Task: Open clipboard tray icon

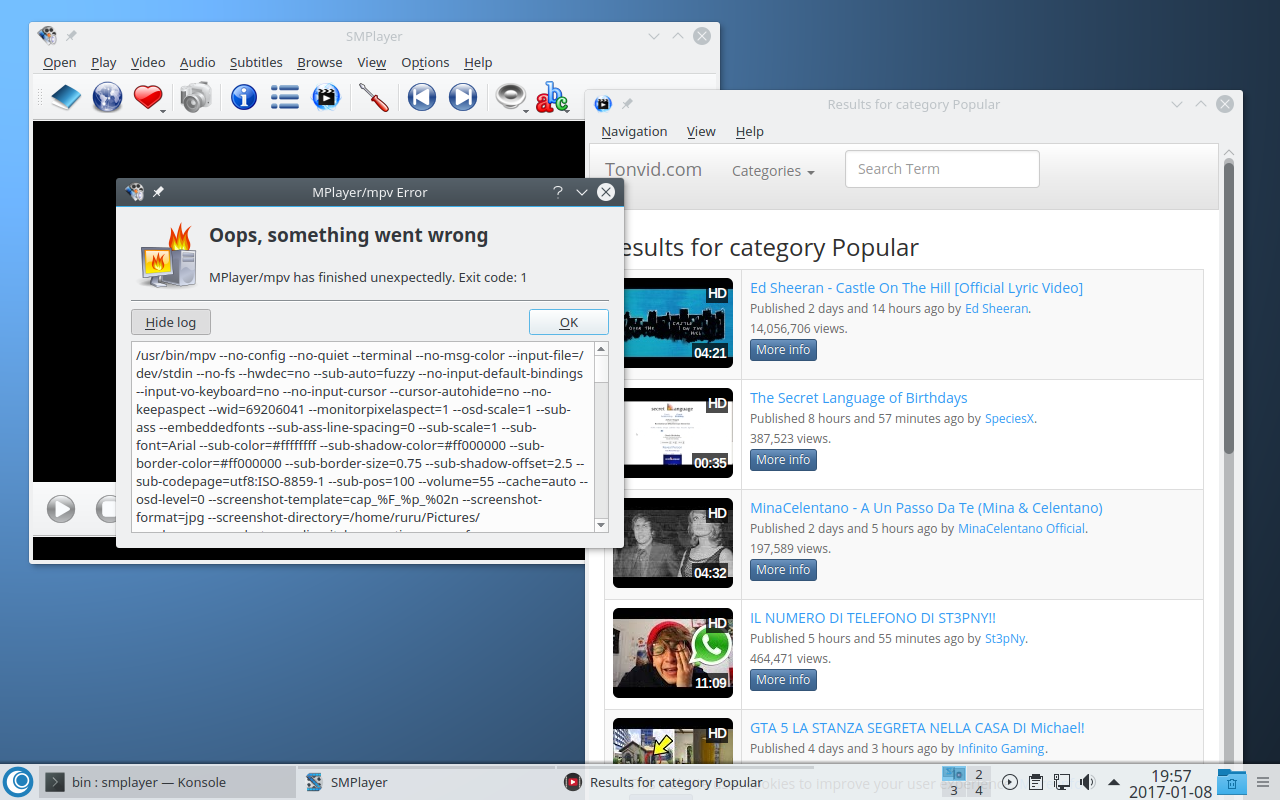Action: click(x=1036, y=782)
